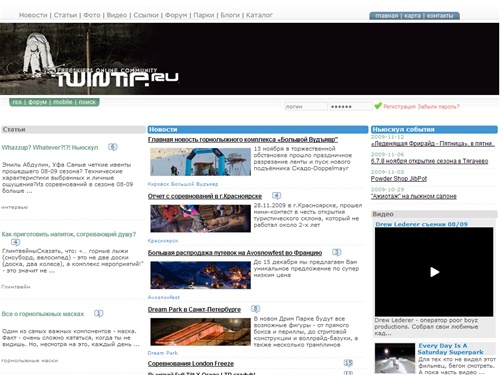Open video title Drew Lederer съемки 08/09

[x=421, y=224]
